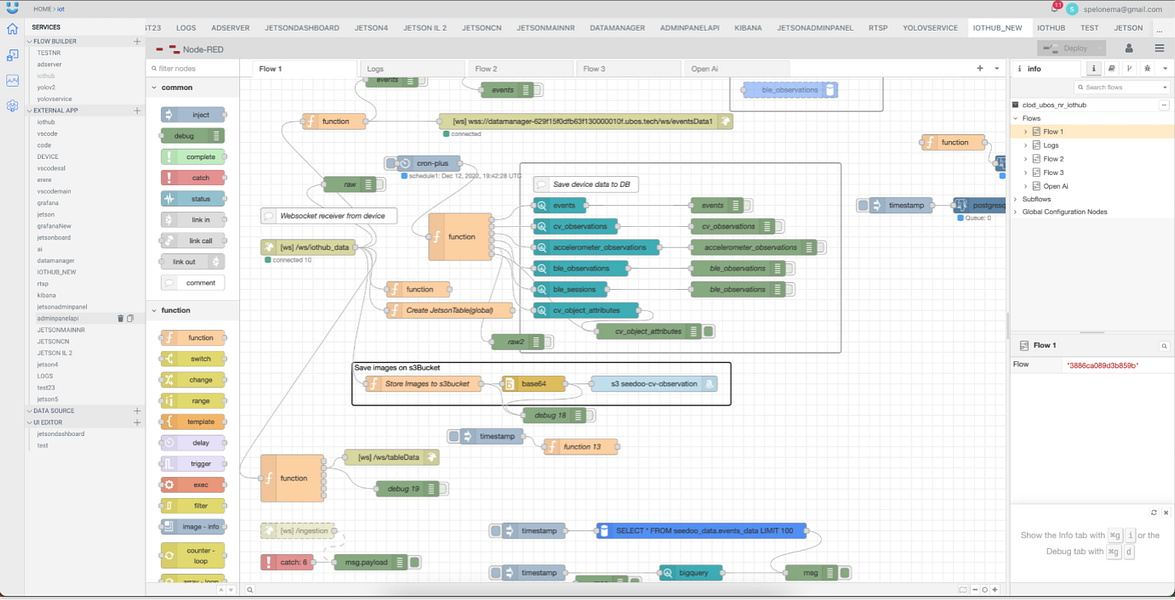The image size is (1175, 600).
Task: Open the flow tabs list dropdown arrow
Action: click(x=997, y=68)
